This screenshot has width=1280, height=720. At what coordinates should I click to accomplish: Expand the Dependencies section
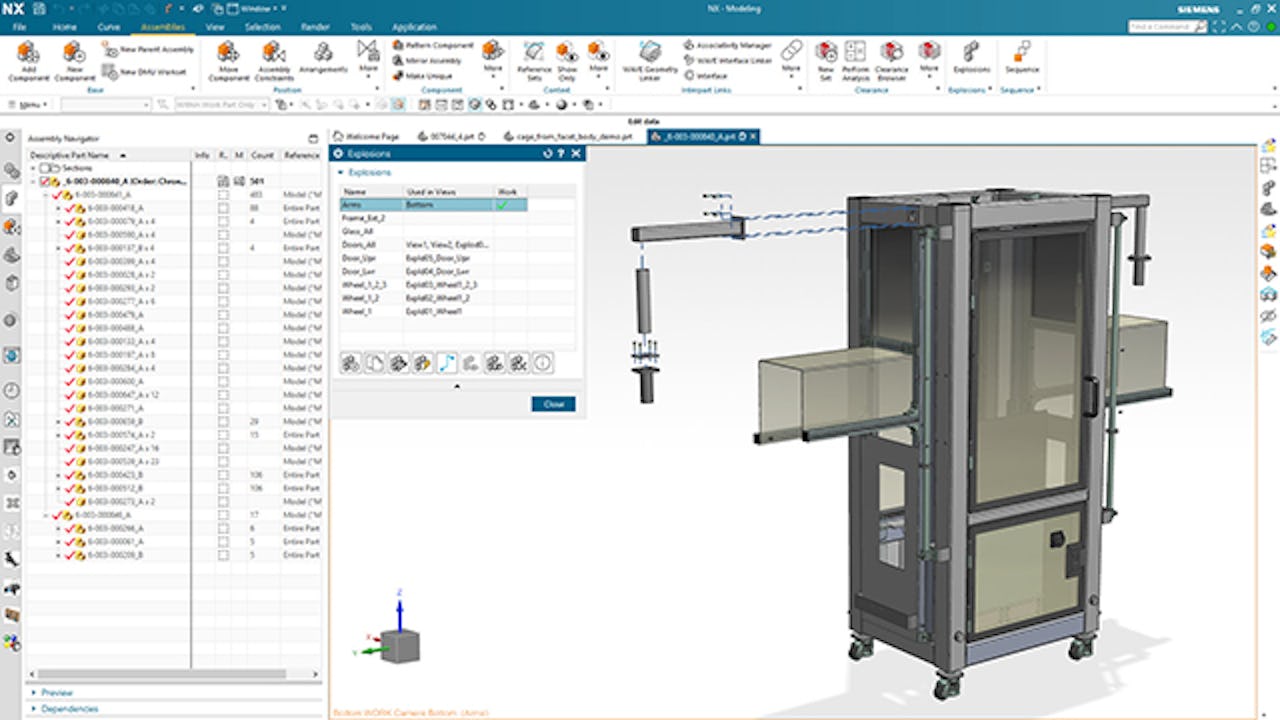tap(69, 708)
